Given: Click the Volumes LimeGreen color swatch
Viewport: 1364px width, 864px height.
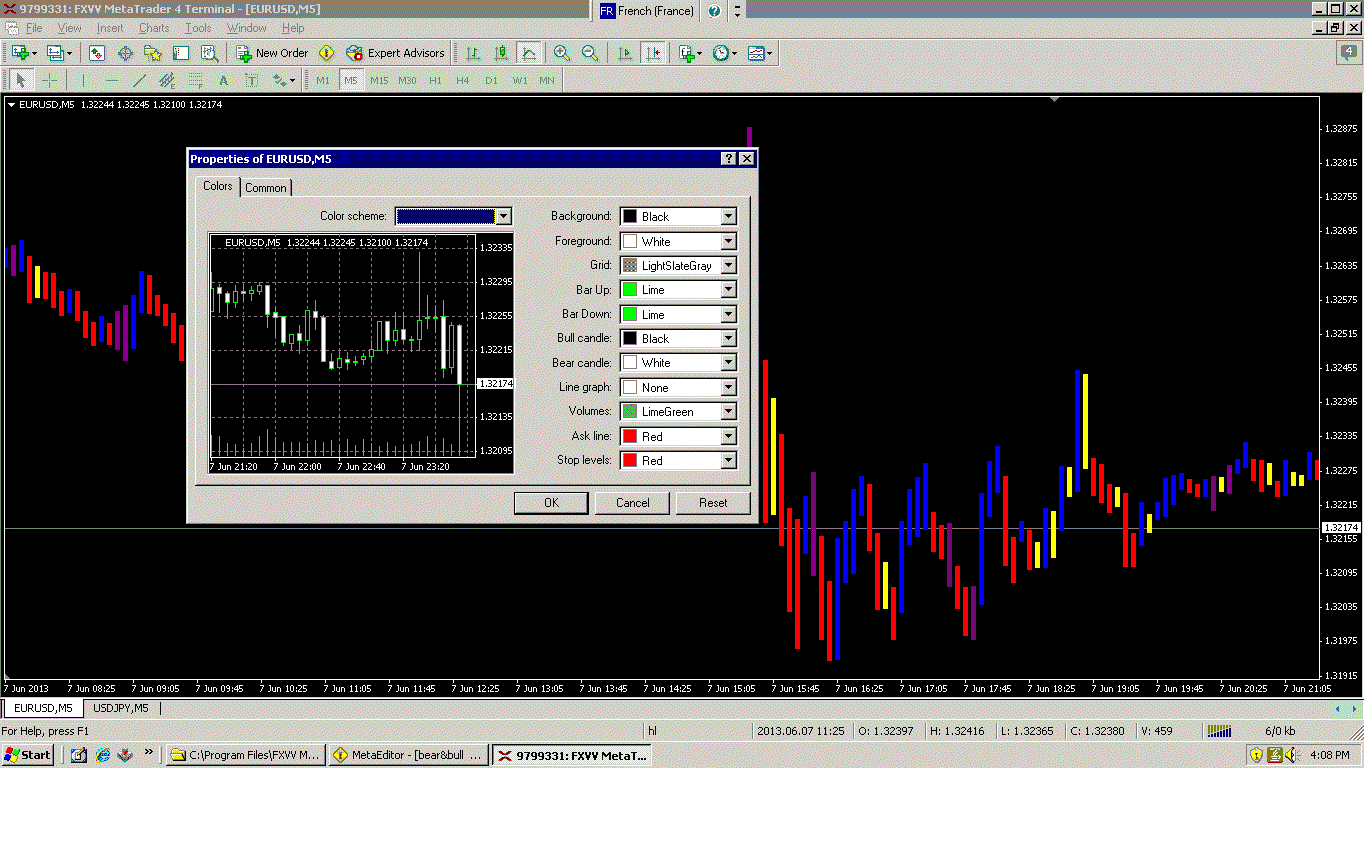Looking at the screenshot, I should click(x=630, y=412).
